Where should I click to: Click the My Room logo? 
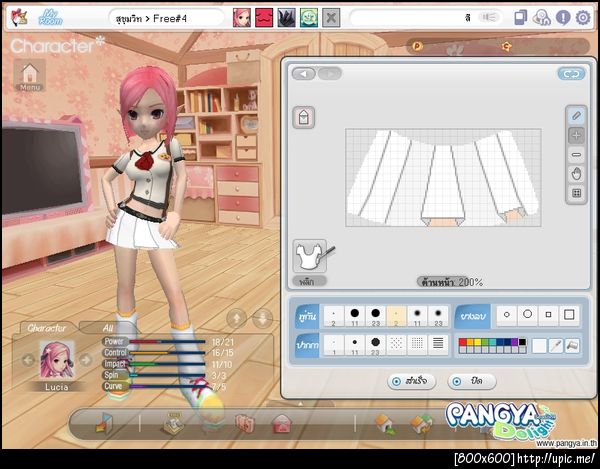50,18
